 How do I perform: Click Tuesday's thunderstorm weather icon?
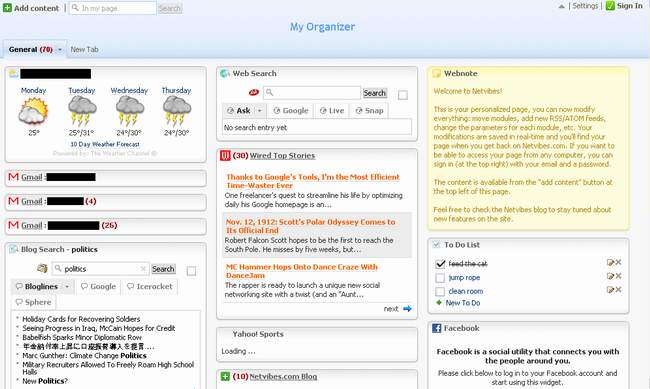click(x=82, y=111)
